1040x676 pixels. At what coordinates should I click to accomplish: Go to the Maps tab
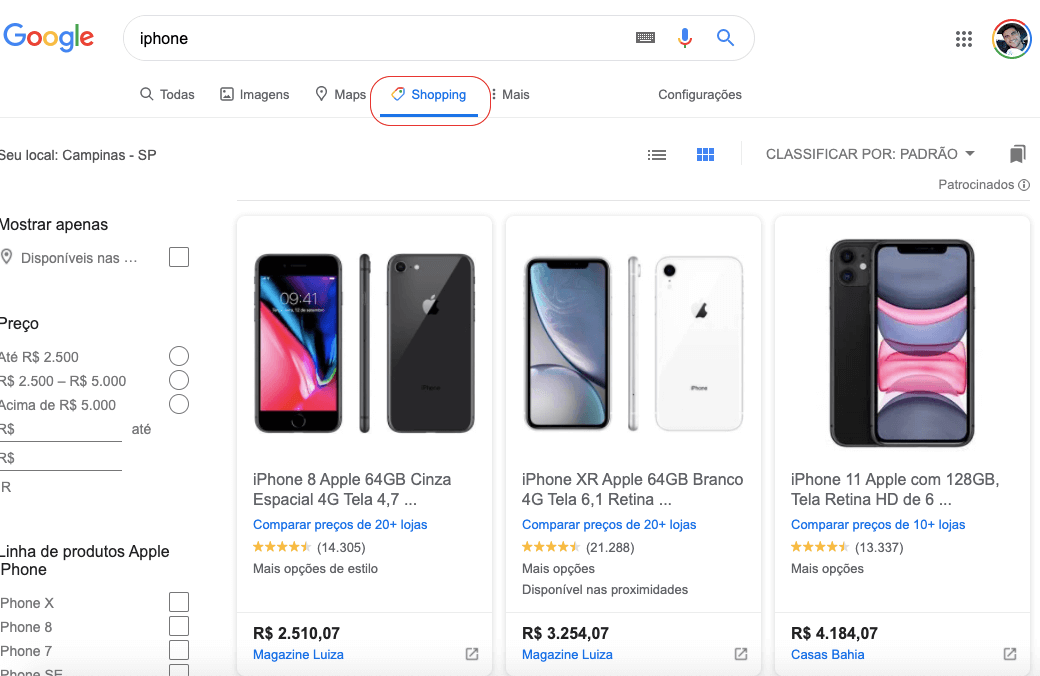pyautogui.click(x=341, y=95)
